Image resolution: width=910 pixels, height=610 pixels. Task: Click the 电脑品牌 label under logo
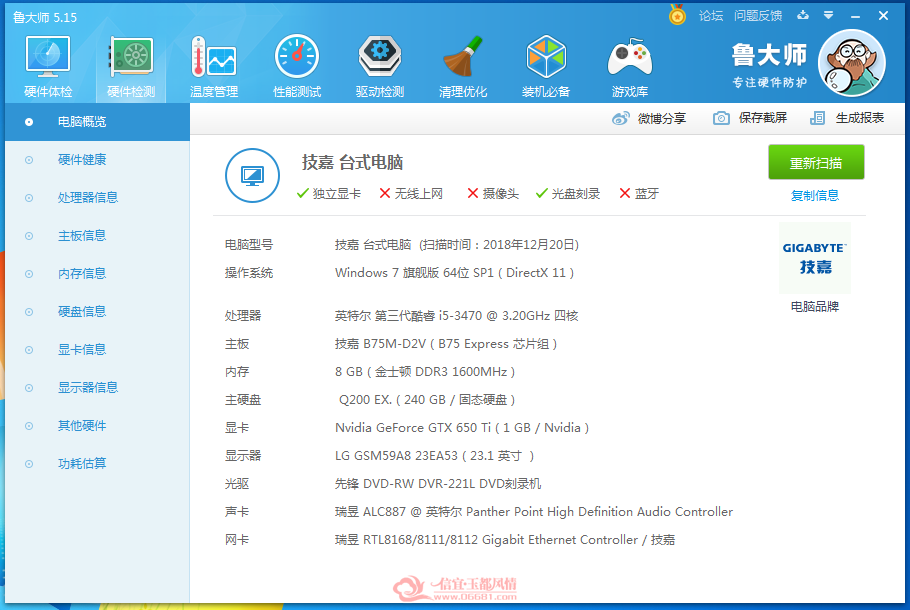[x=815, y=306]
